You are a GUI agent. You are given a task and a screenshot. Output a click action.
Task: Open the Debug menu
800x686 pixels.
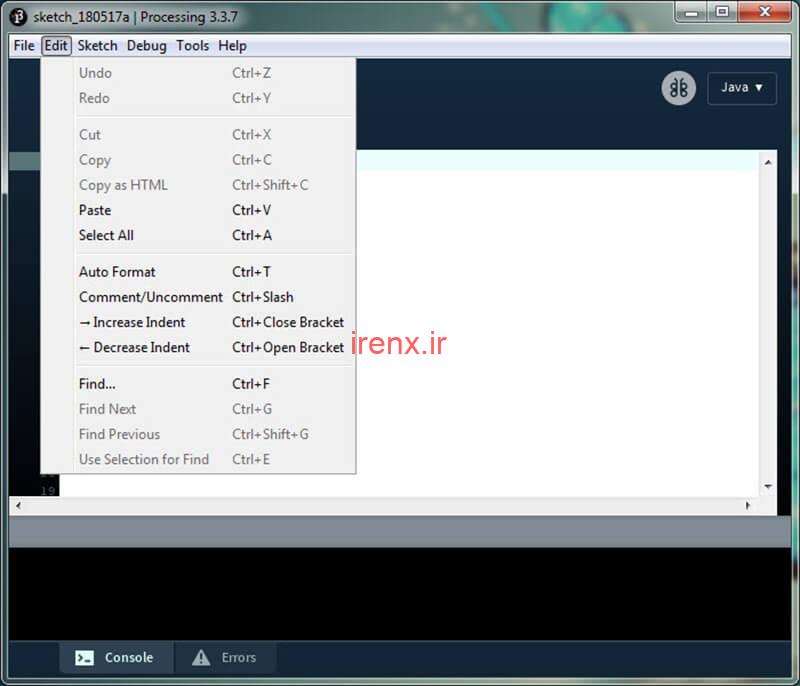click(147, 46)
